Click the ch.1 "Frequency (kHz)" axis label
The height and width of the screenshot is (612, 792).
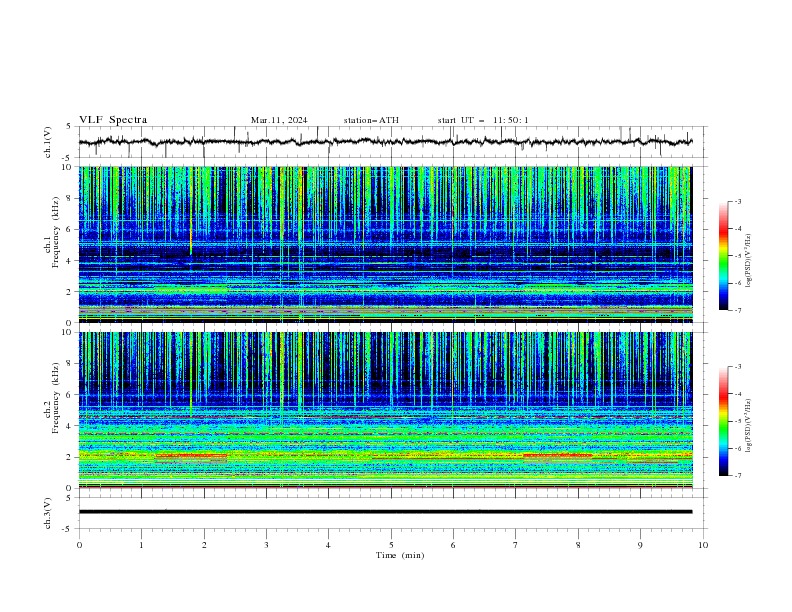(55, 233)
